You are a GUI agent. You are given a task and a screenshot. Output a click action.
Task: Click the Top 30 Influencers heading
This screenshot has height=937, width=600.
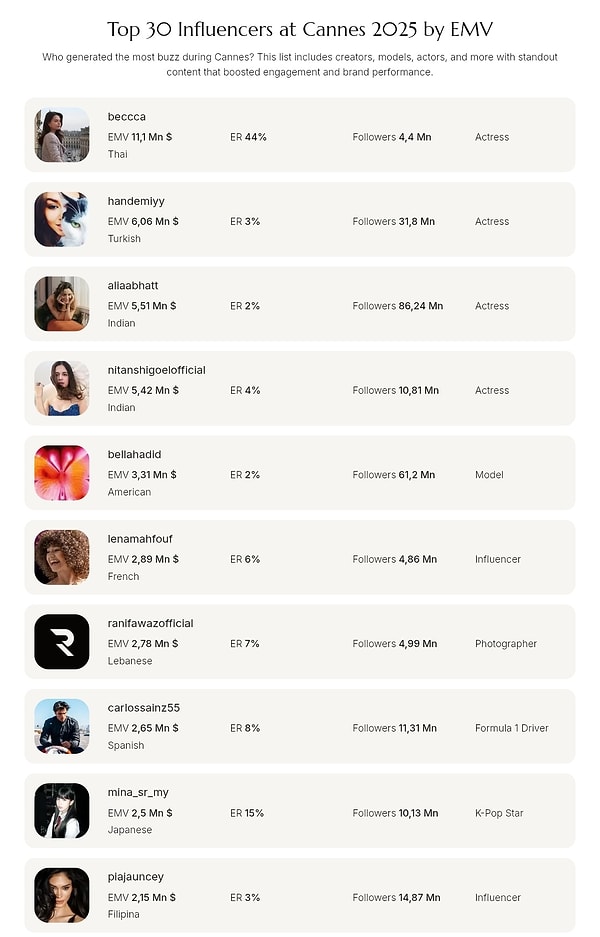tap(300, 29)
